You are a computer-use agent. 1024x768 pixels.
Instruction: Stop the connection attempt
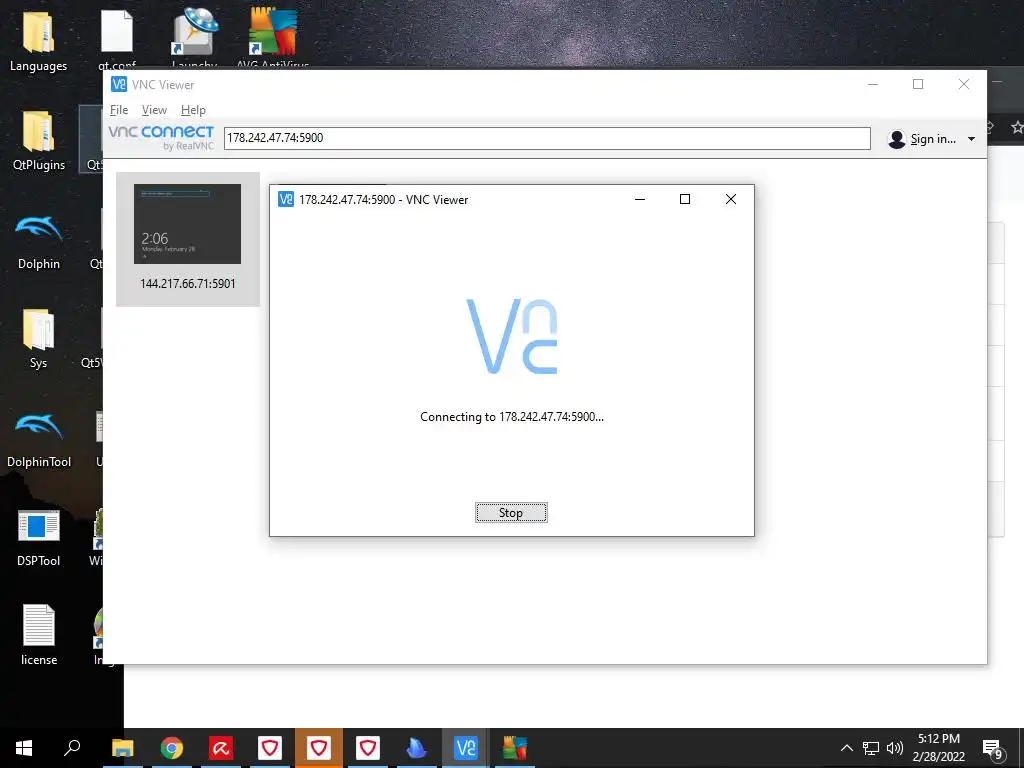(511, 513)
